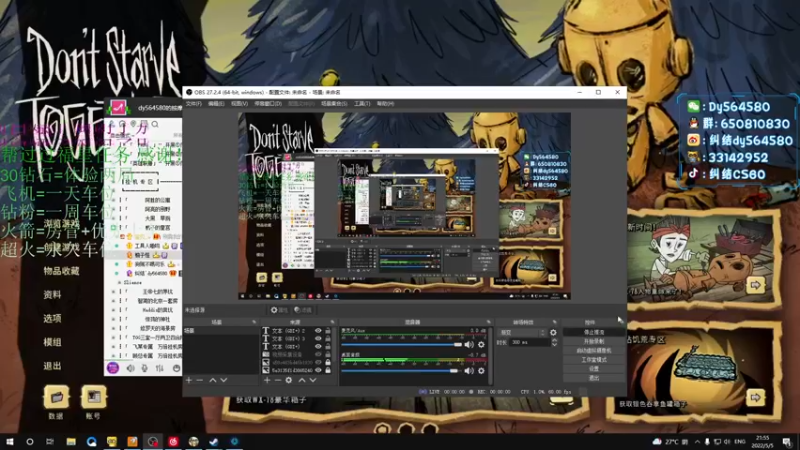Toggle visibility of the 视频采集设备 source
This screenshot has height=450, width=800.
(318, 354)
